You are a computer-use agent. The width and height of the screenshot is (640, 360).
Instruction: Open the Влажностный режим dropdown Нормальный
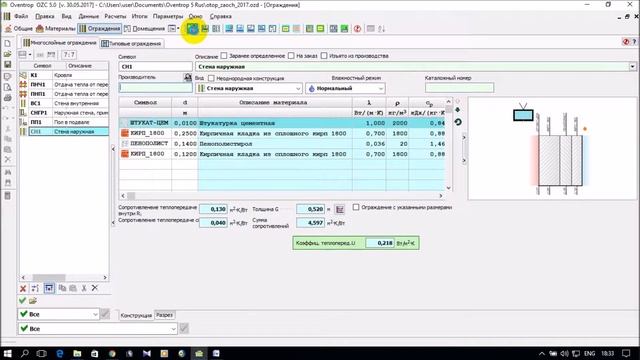click(x=345, y=88)
